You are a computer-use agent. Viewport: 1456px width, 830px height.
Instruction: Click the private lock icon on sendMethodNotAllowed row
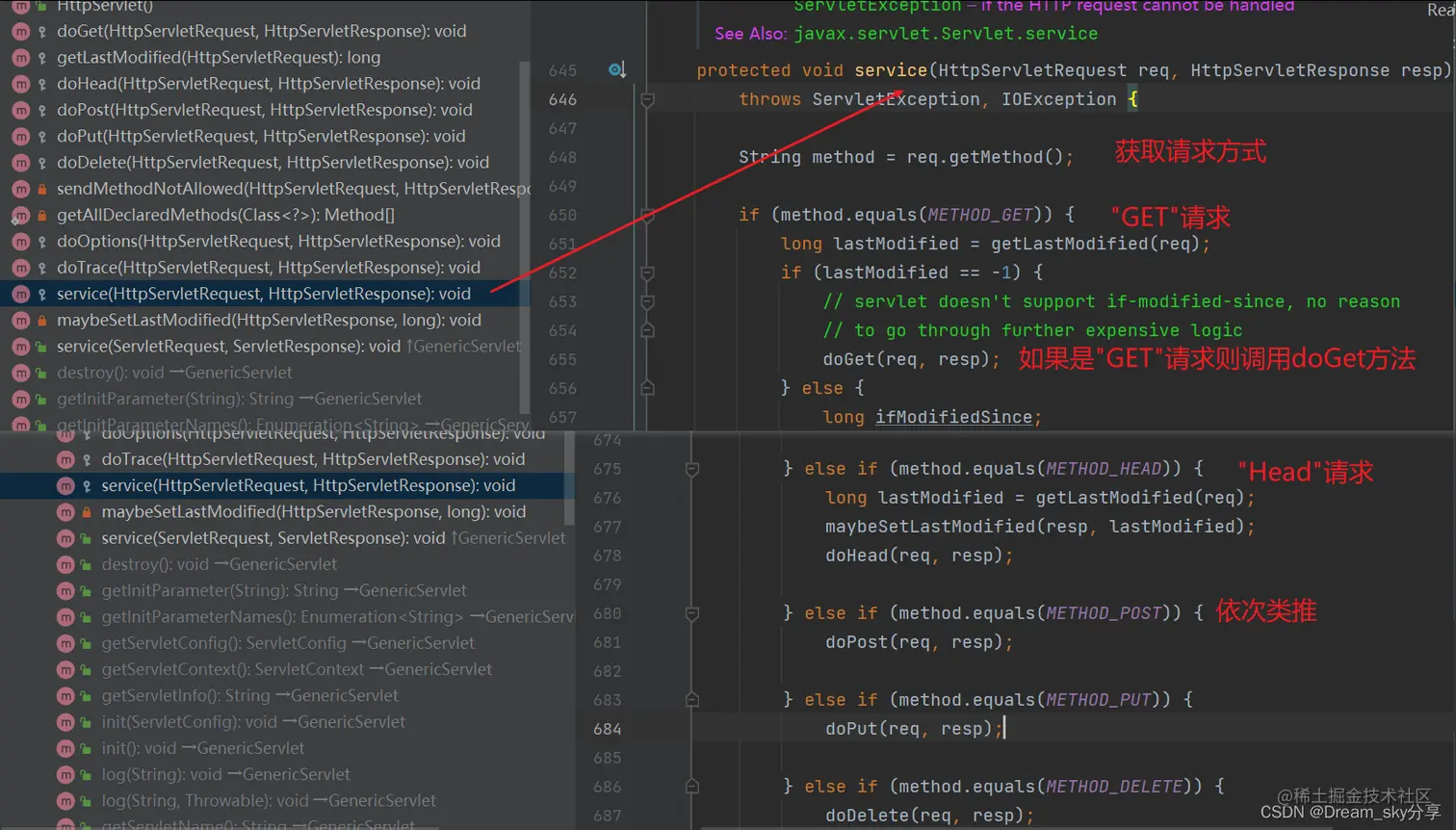click(41, 189)
